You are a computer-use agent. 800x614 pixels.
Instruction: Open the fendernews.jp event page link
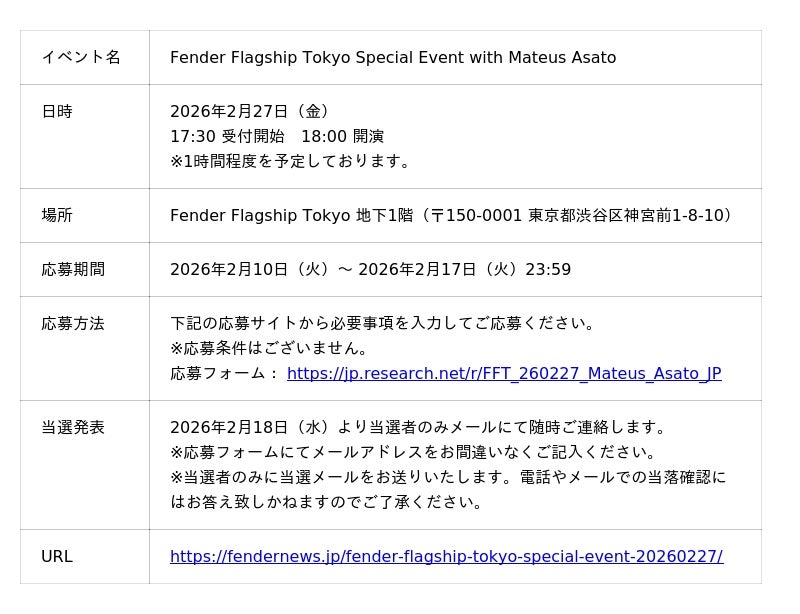click(446, 556)
